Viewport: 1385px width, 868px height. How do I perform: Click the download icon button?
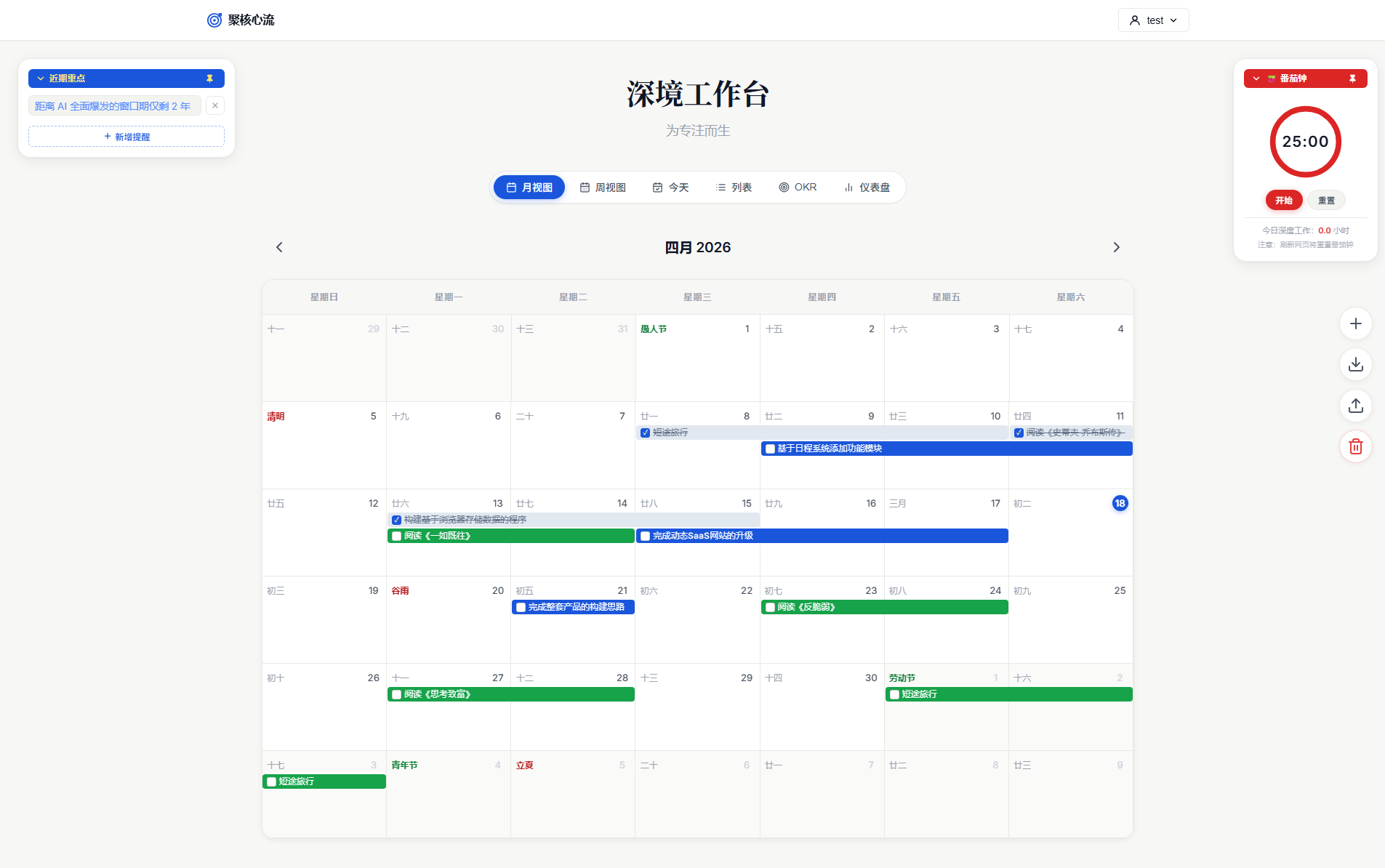click(1355, 364)
